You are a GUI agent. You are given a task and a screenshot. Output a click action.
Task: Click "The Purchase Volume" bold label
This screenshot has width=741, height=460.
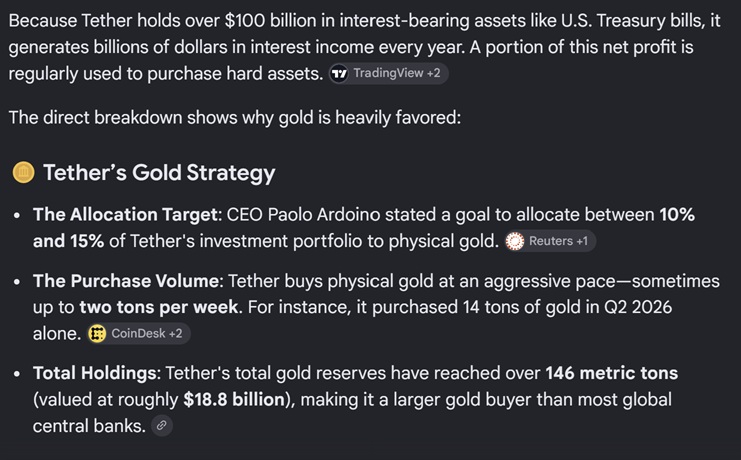click(x=126, y=281)
